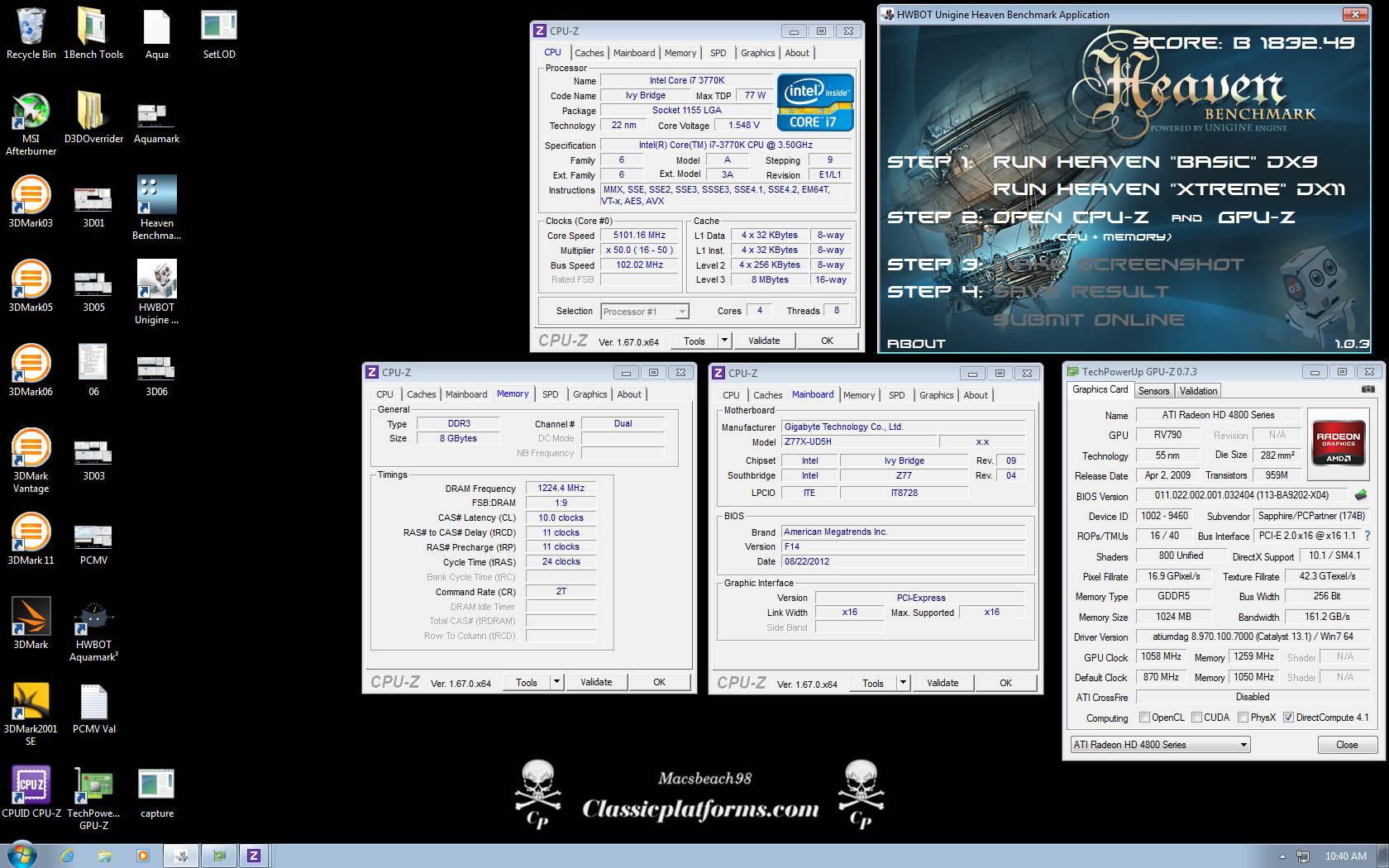Show hidden system tray icons arrow

tap(1282, 857)
